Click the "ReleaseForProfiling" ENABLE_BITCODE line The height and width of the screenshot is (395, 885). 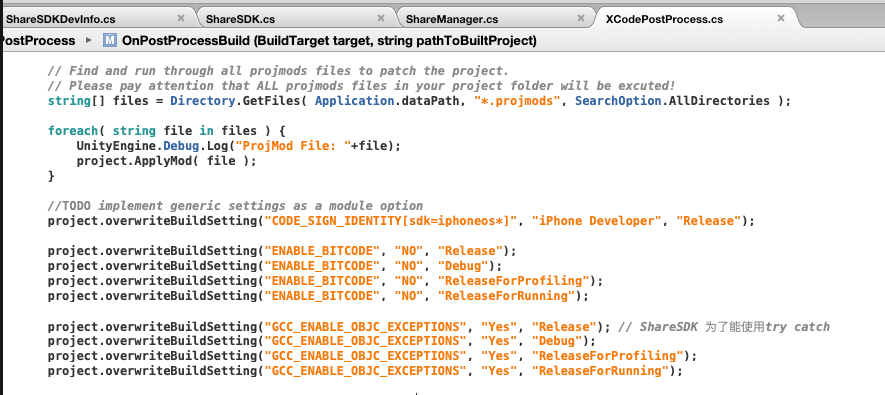(325, 280)
